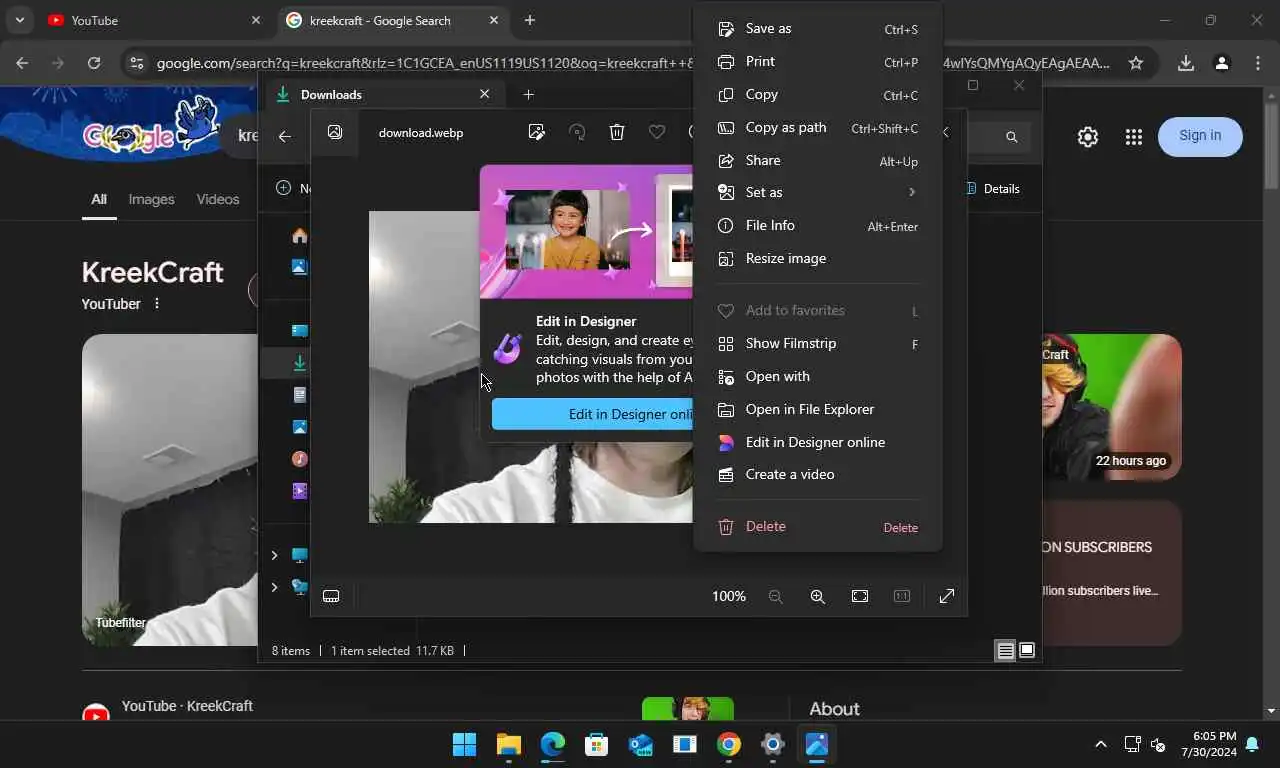Screen dimensions: 1280x768
Task: Show hidden system tray icons
Action: [x=1101, y=744]
